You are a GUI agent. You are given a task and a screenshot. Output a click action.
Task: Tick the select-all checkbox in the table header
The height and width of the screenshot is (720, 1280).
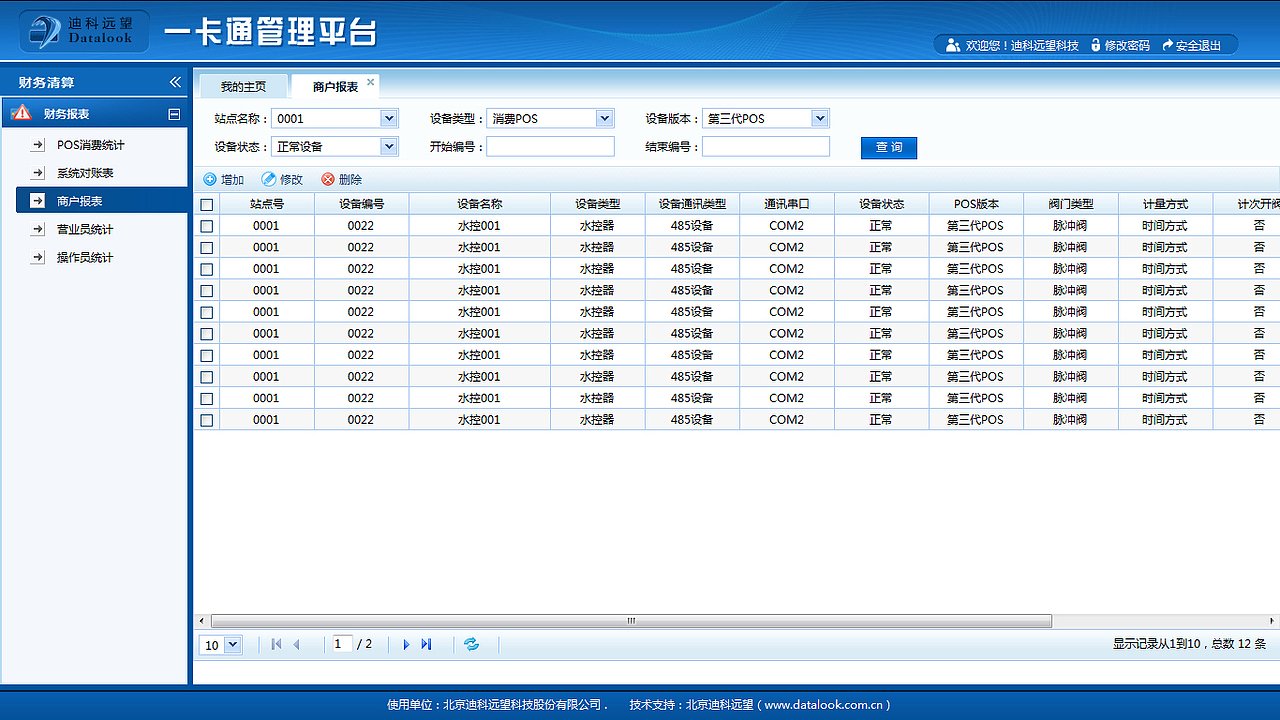(207, 204)
